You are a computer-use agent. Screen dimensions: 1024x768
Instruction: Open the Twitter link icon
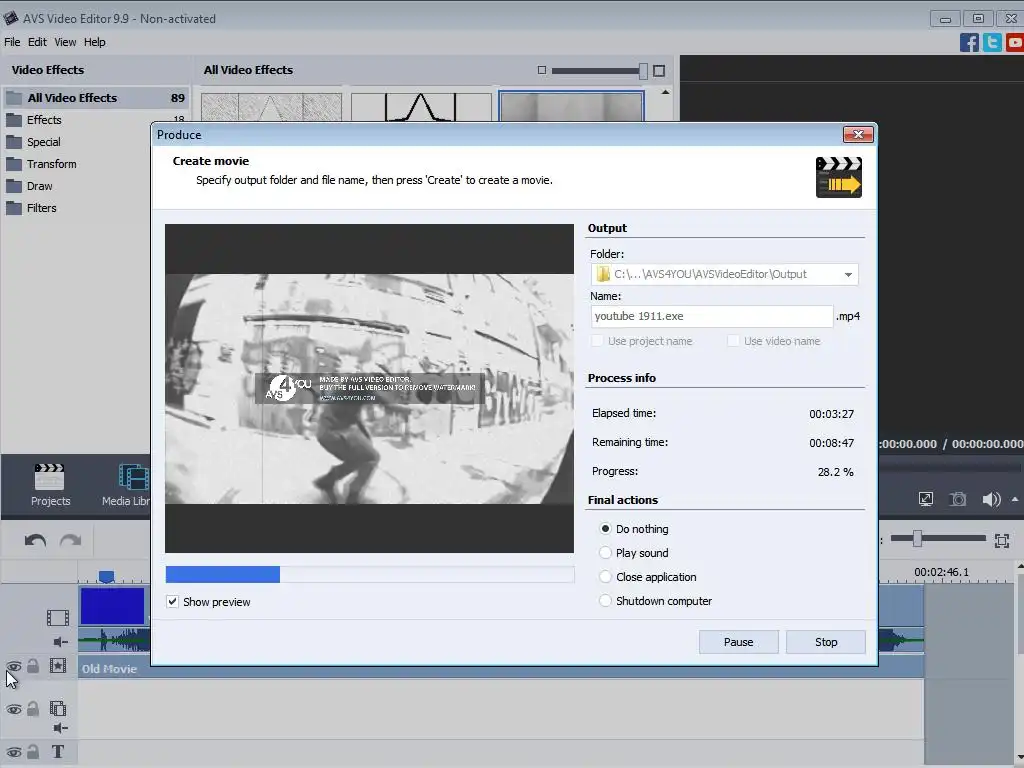tap(992, 42)
